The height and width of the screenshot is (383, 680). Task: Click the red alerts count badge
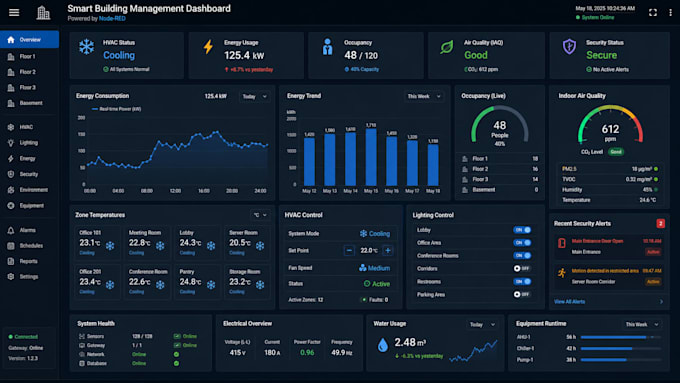click(x=660, y=223)
